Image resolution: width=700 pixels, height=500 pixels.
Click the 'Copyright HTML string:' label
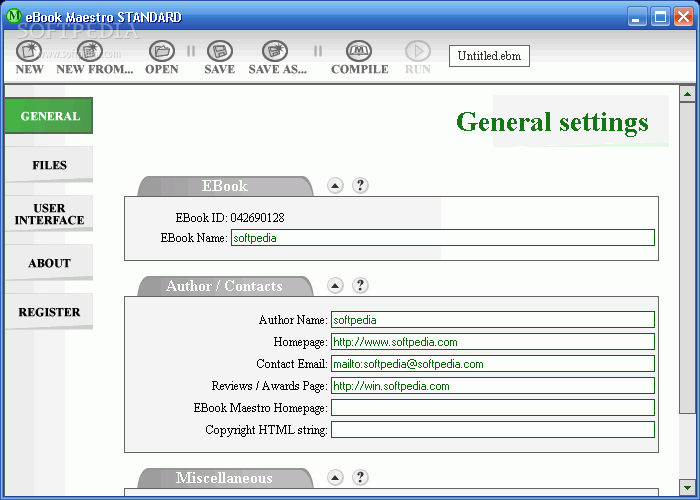click(x=267, y=430)
